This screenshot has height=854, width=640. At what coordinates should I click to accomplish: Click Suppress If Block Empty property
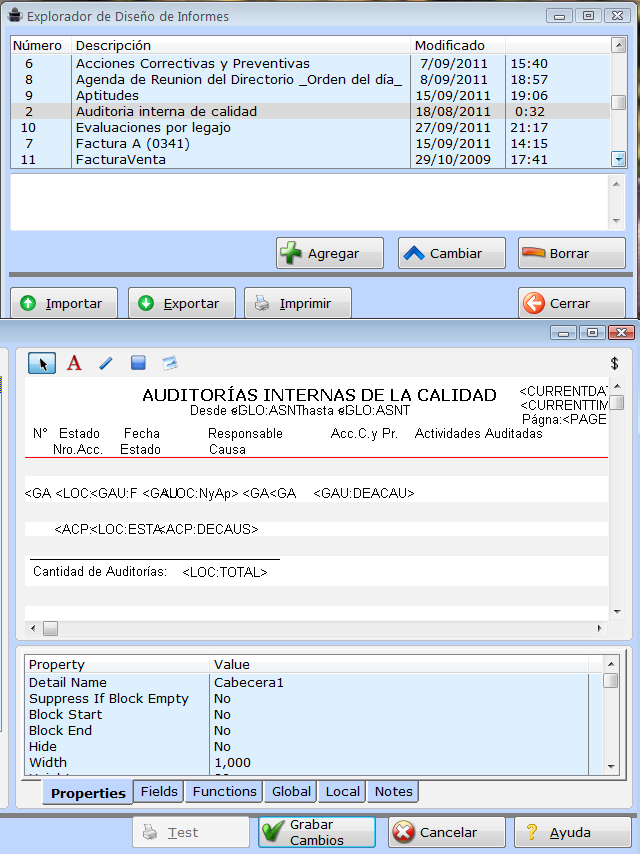(108, 698)
